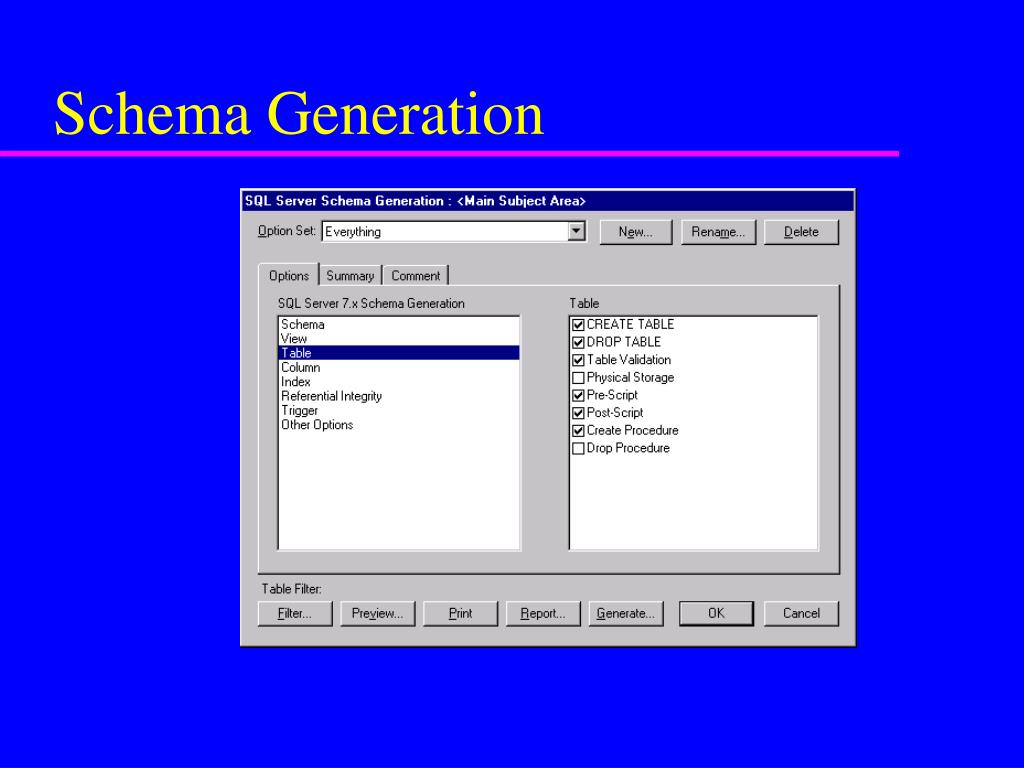Open the table Filter... dialog
Image resolution: width=1024 pixels, height=768 pixels.
[x=295, y=613]
